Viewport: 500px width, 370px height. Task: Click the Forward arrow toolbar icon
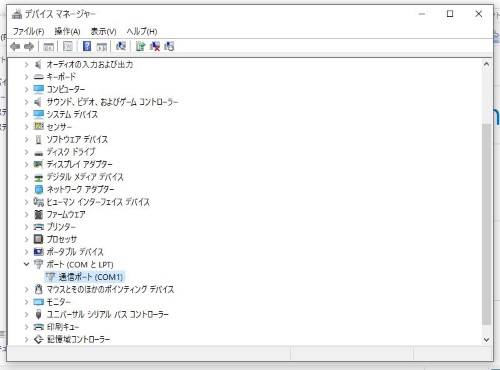(x=29, y=46)
